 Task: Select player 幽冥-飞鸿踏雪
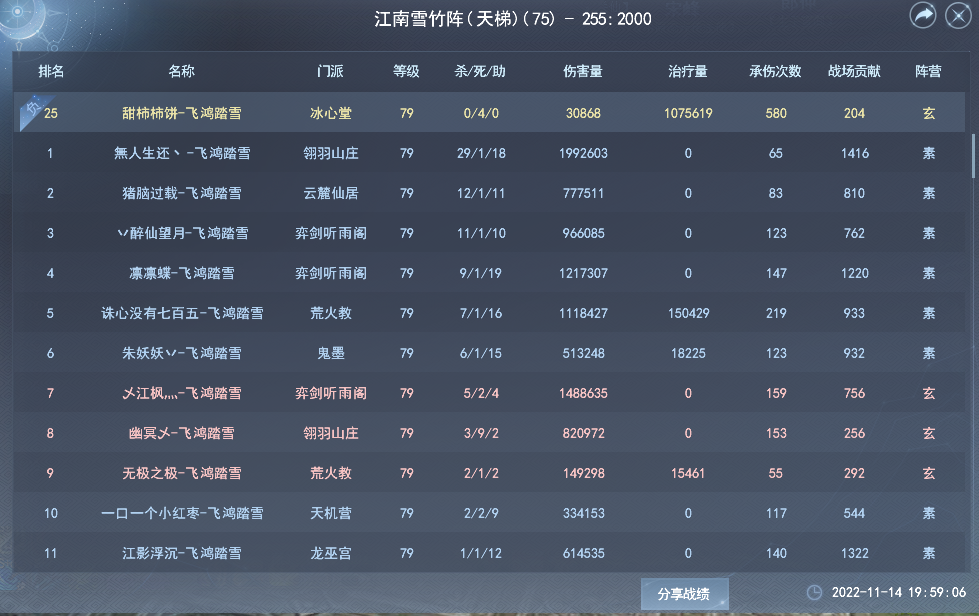pyautogui.click(x=182, y=433)
